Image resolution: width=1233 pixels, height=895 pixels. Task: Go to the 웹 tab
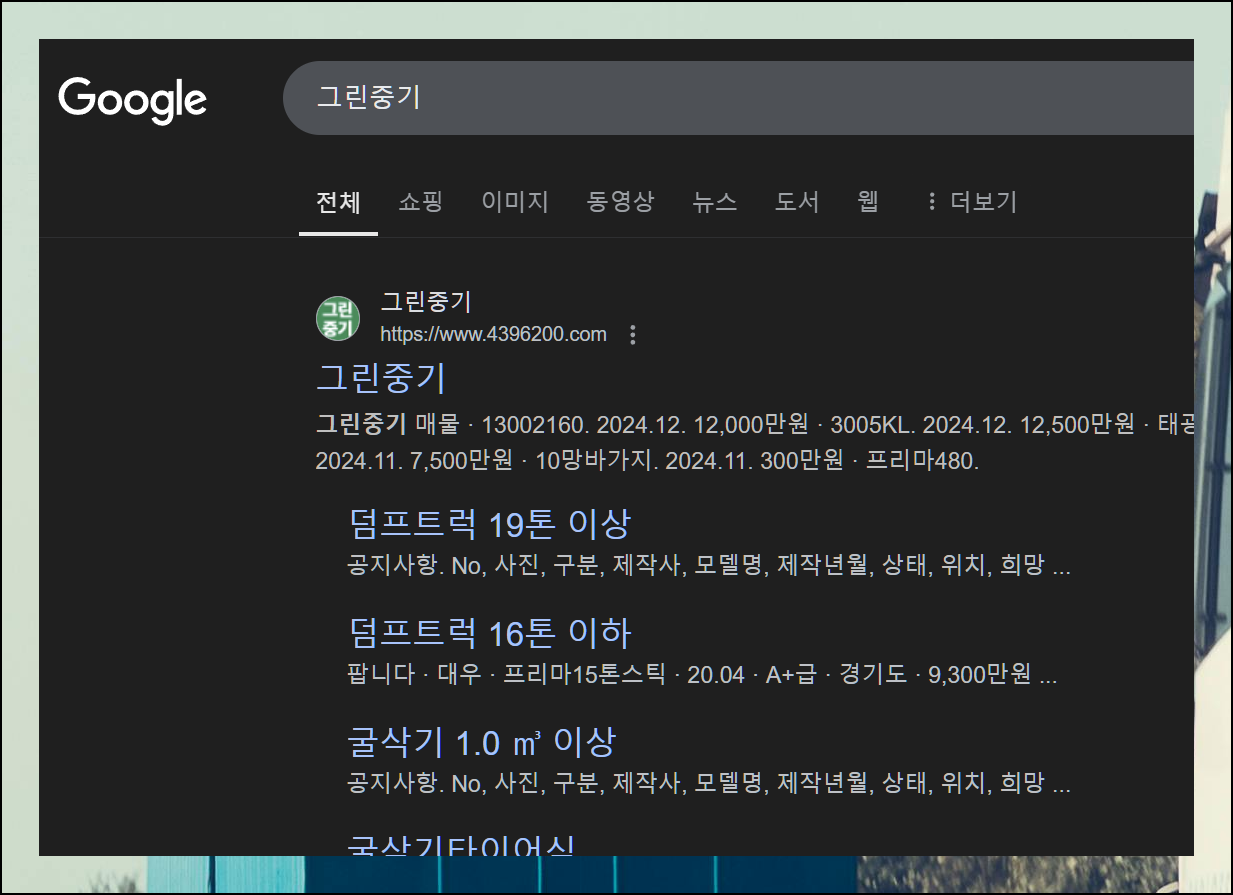tap(868, 202)
